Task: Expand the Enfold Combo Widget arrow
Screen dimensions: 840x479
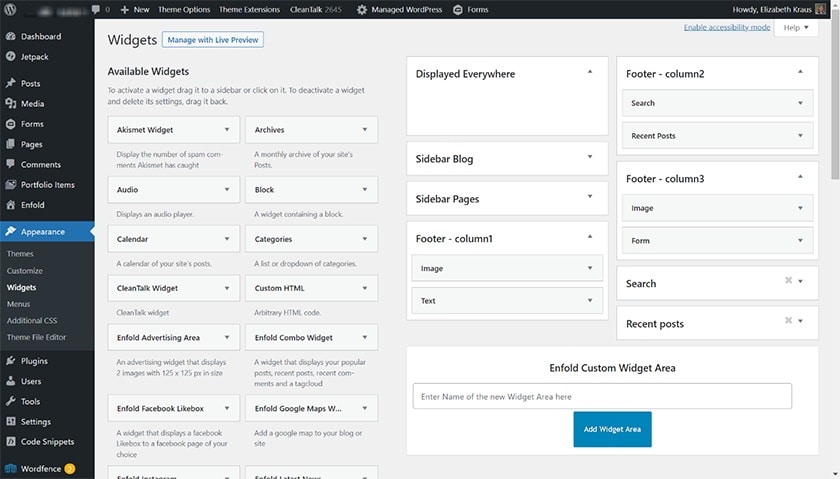Action: point(365,338)
